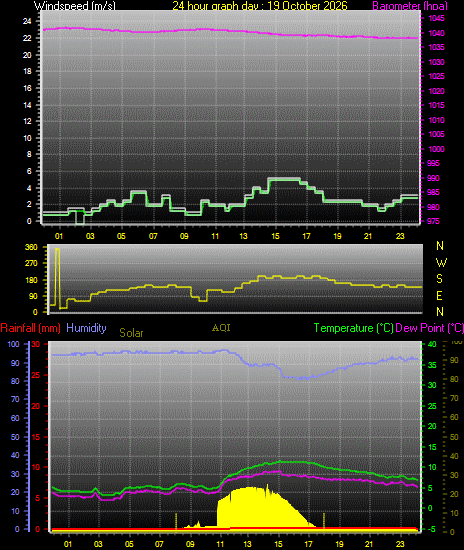Screen dimensions: 464x550
Task: Select the red 25 rainfall axis value
Action: click(x=36, y=375)
